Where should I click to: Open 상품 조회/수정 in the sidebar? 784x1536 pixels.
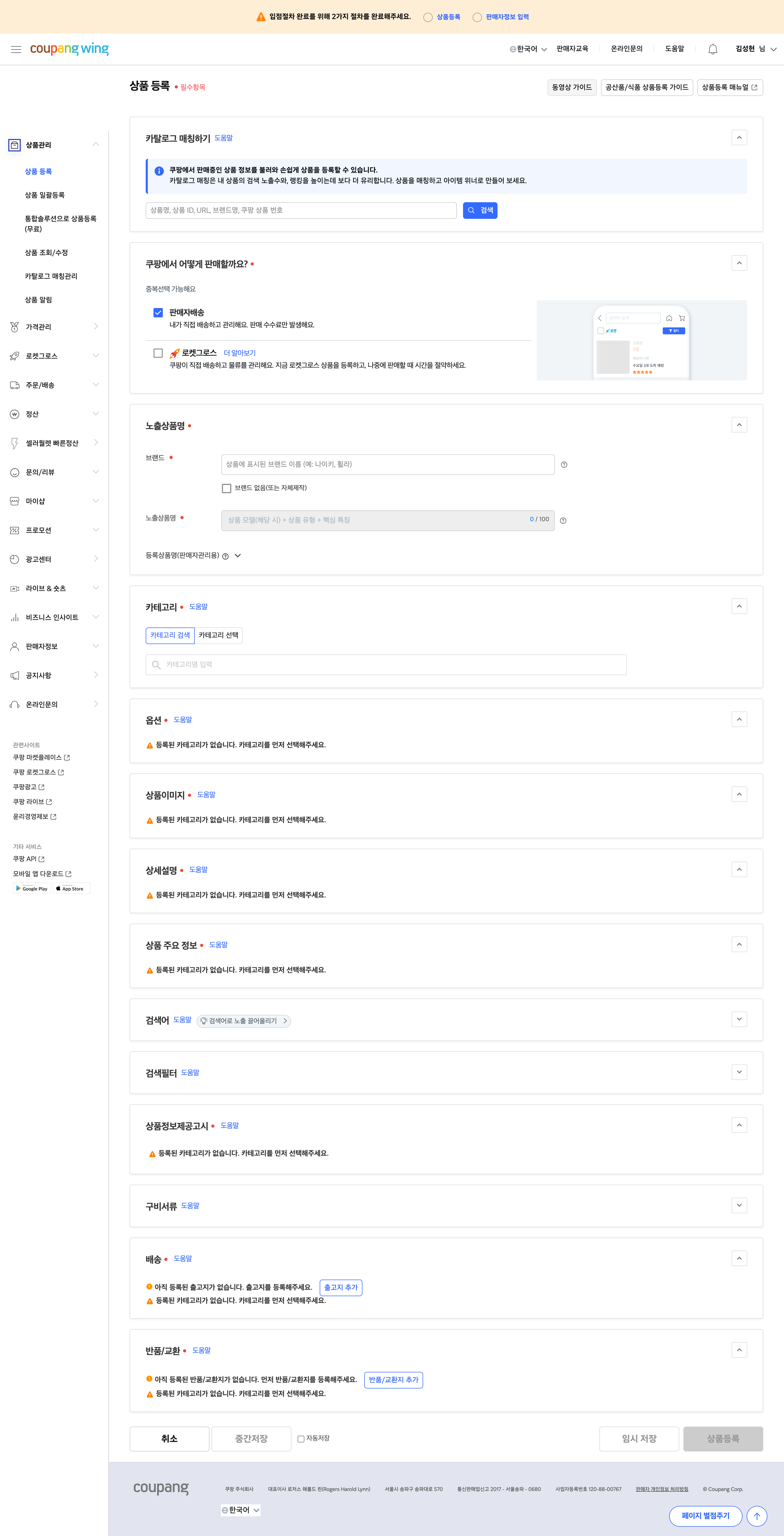[x=46, y=253]
